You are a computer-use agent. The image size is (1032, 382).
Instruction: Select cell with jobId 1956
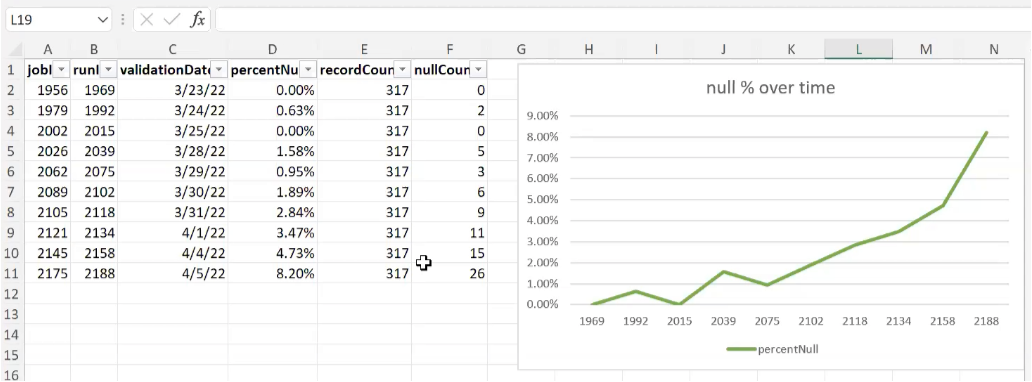tap(47, 90)
